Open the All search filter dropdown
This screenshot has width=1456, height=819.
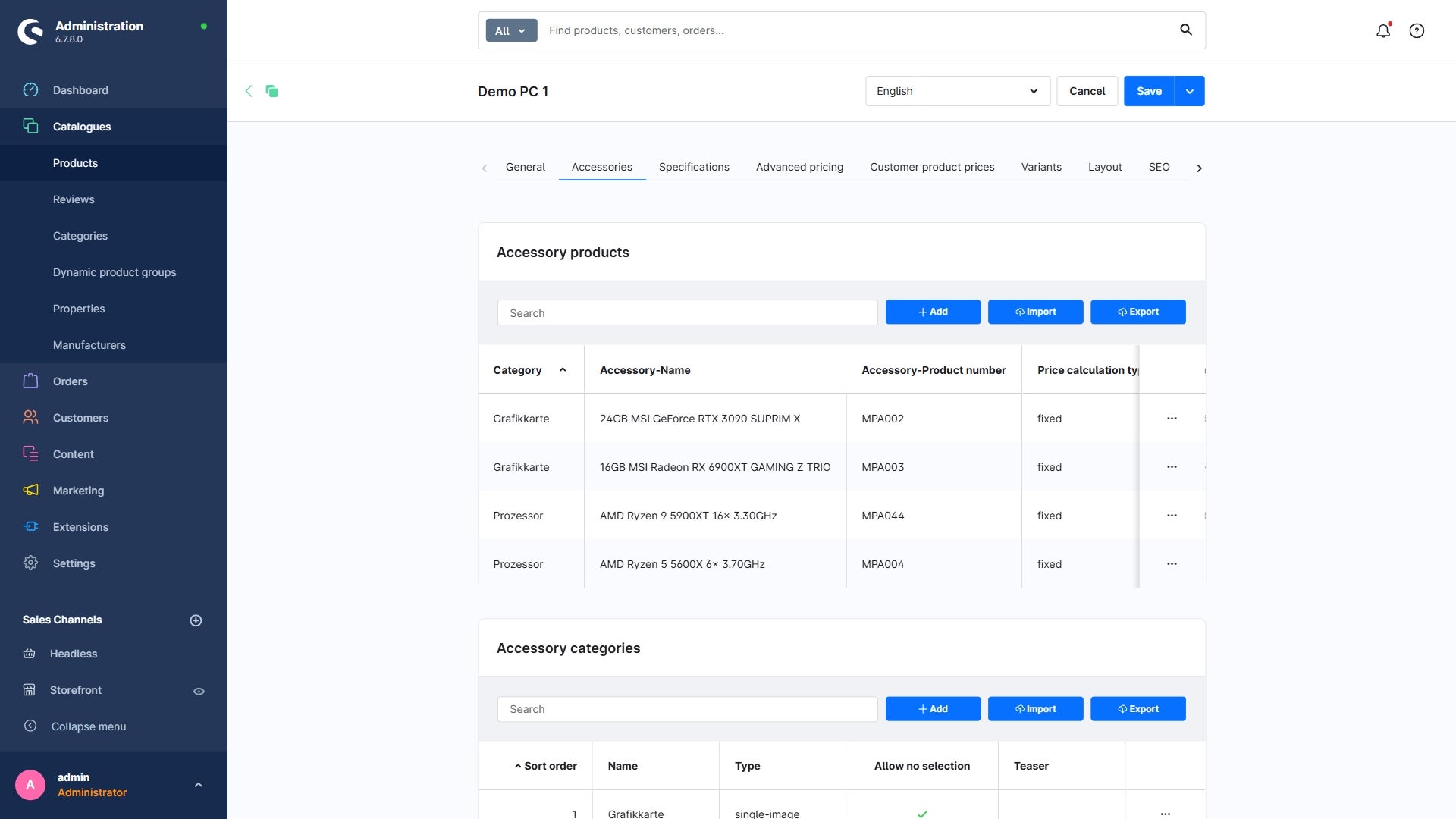pos(511,30)
